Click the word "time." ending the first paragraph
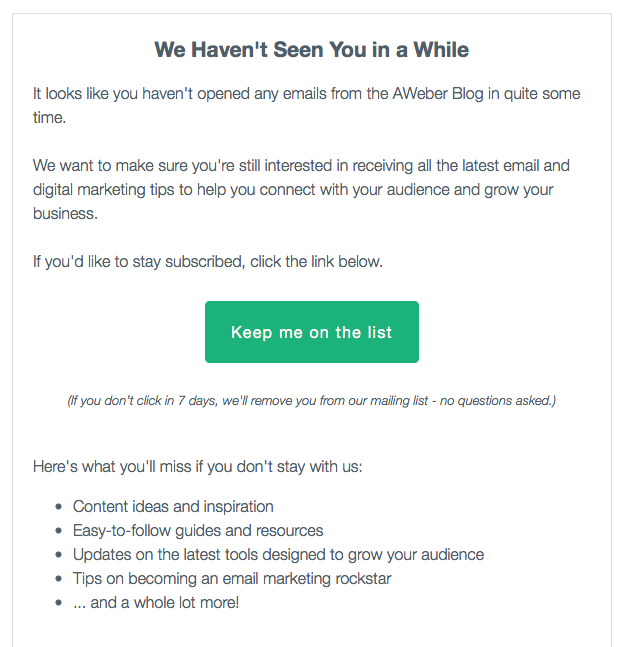This screenshot has height=647, width=623. [x=50, y=117]
